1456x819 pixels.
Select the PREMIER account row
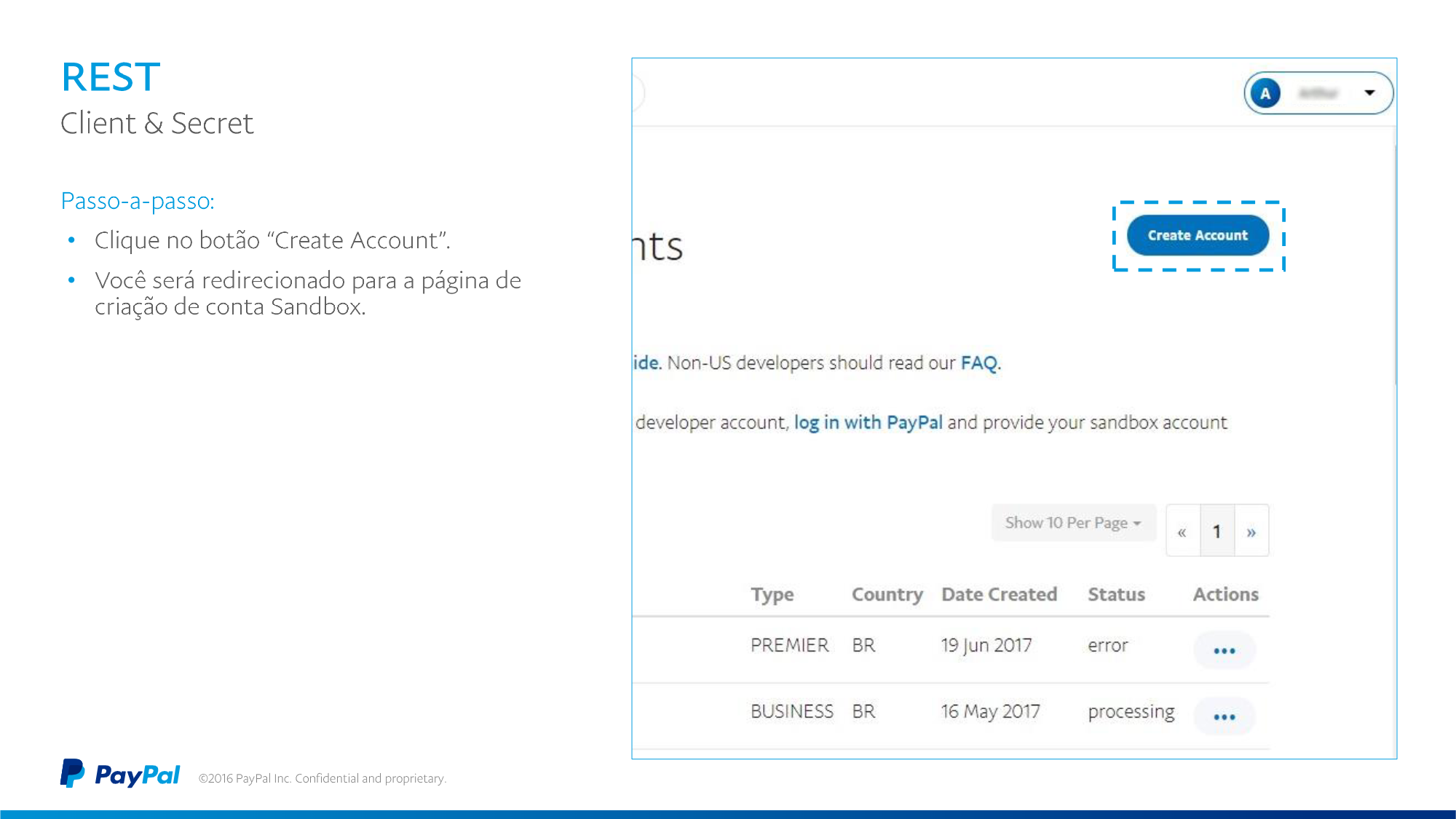point(789,645)
